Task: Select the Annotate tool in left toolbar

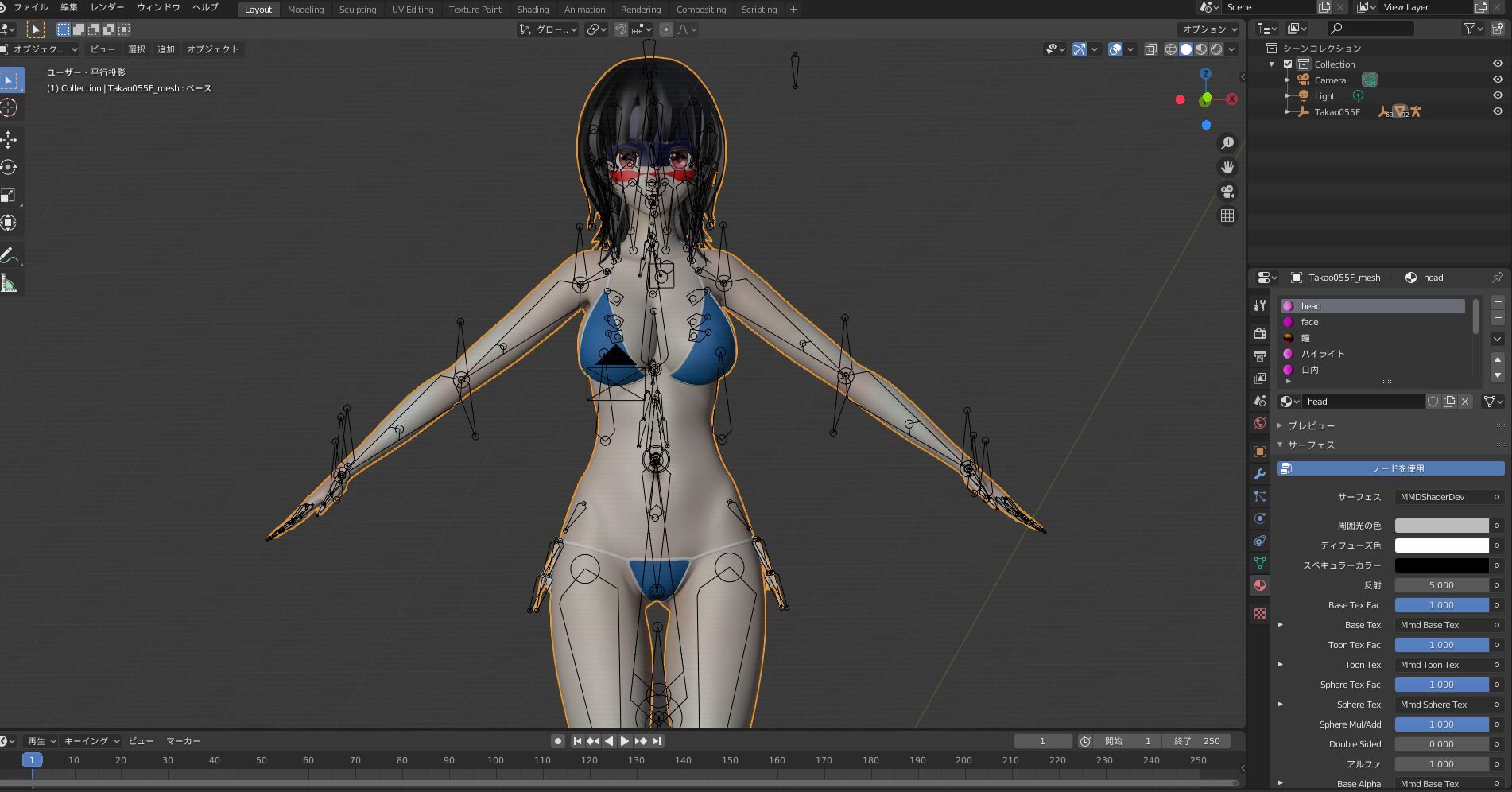Action: coord(9,255)
